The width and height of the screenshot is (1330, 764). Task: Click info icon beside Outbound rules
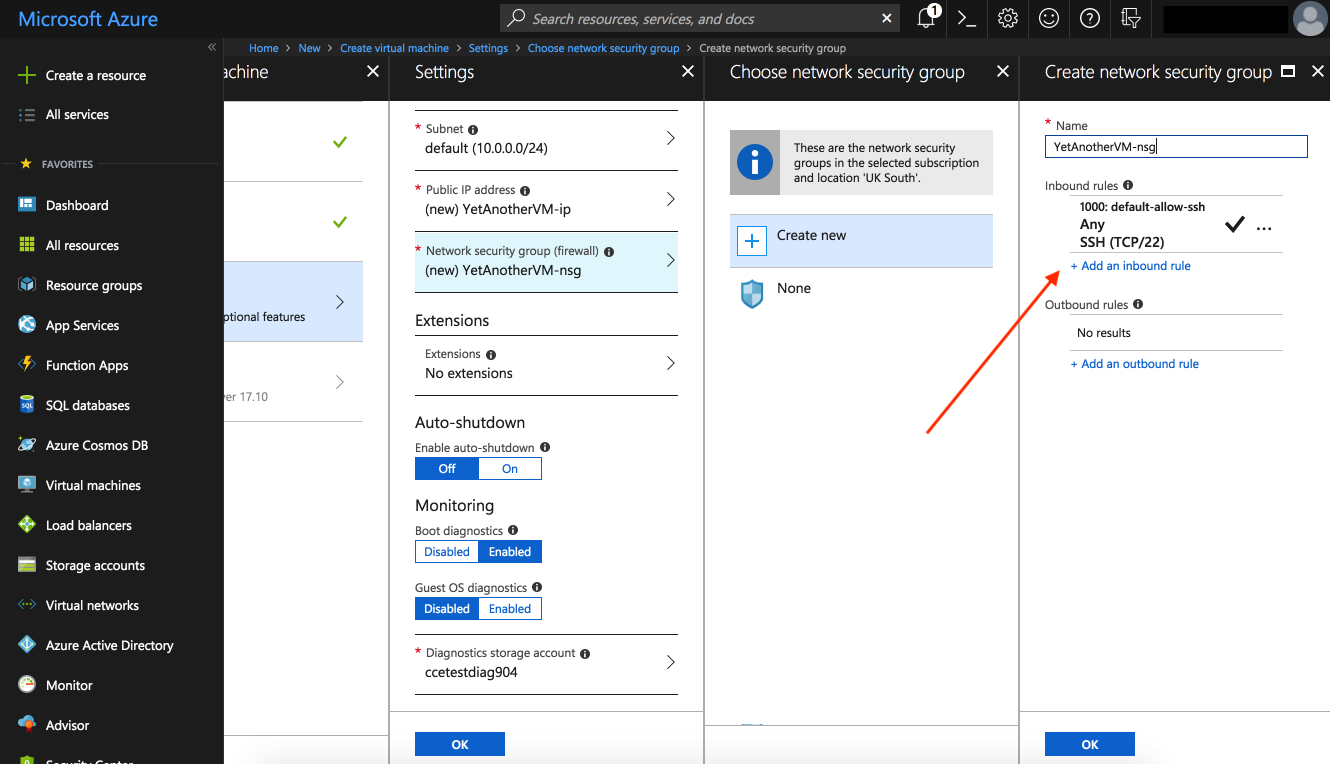pos(1138,304)
